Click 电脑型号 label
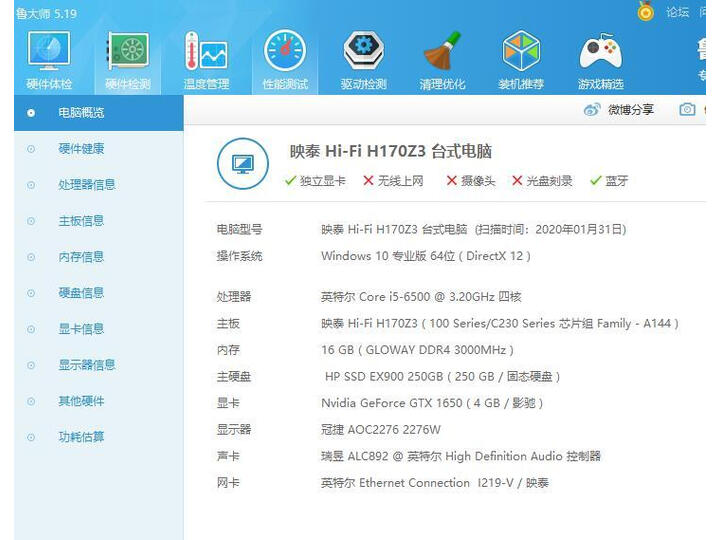This screenshot has height=540, width=720. tap(239, 229)
